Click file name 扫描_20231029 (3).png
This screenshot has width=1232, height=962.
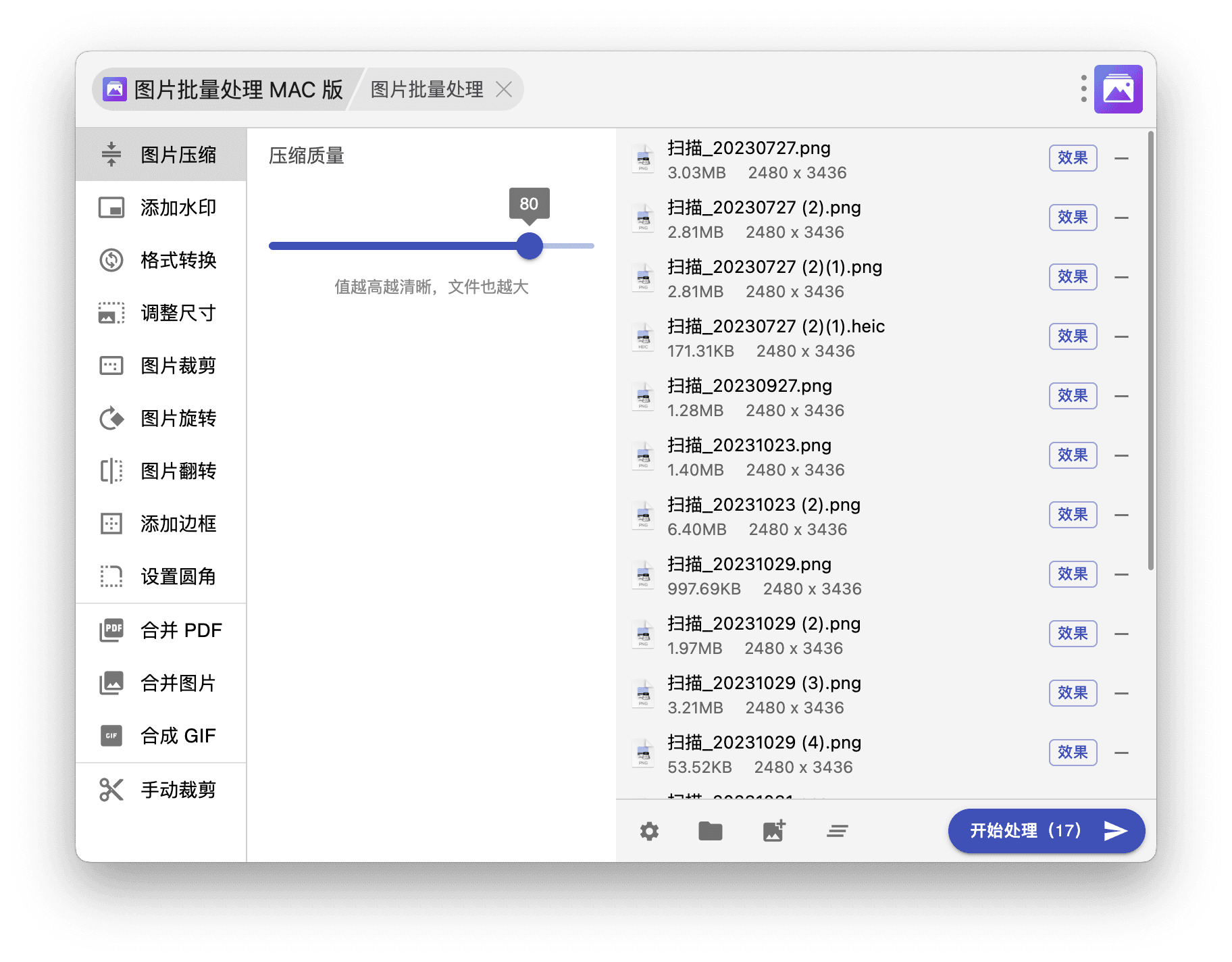[x=765, y=683]
